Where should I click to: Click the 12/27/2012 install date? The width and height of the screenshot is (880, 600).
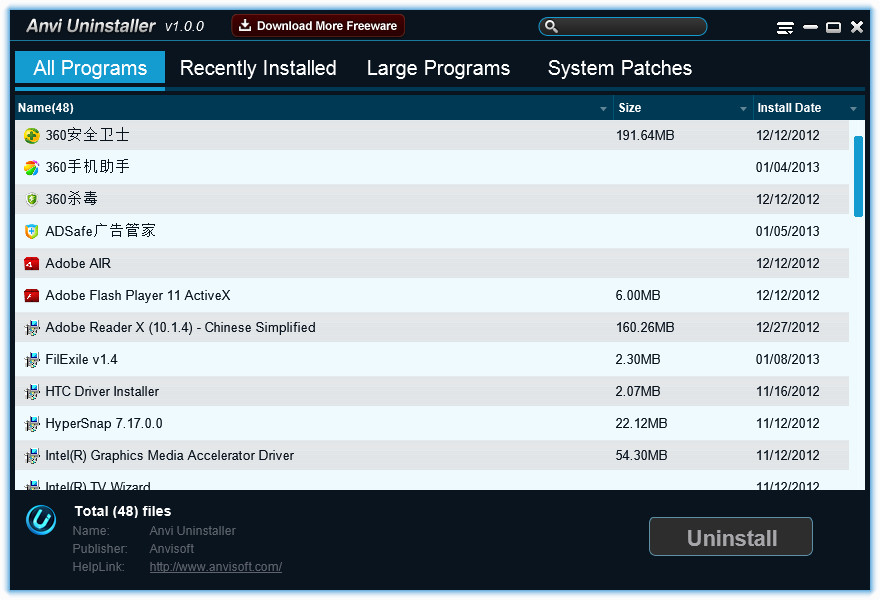(787, 327)
